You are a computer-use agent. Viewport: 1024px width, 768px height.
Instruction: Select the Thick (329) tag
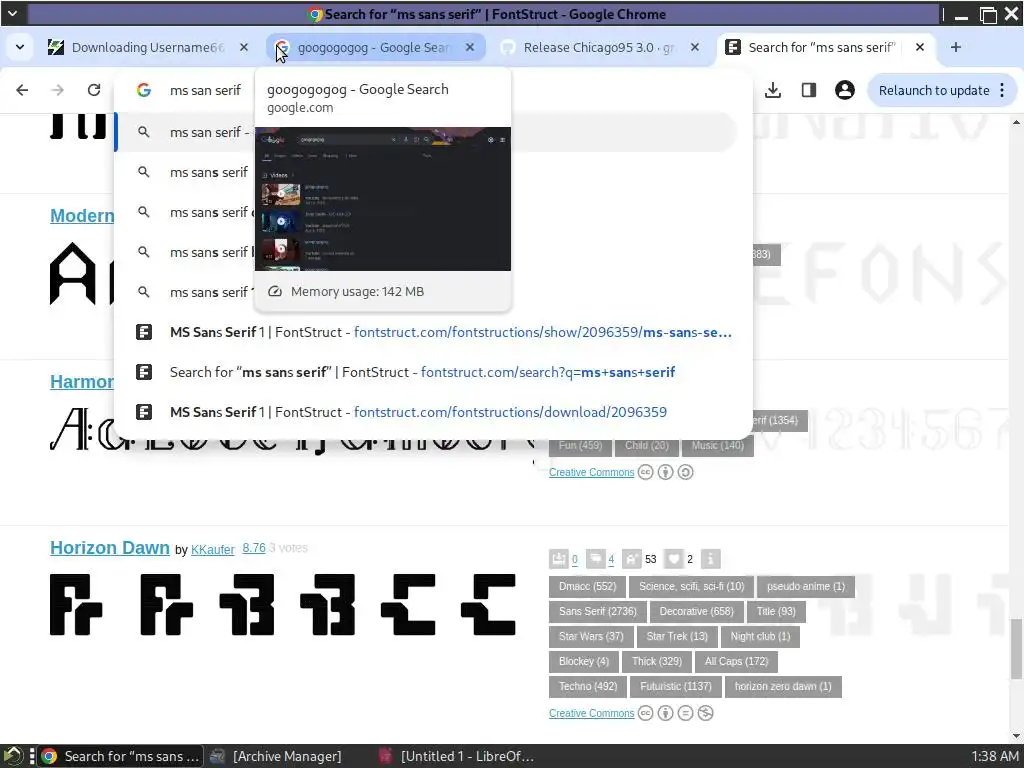point(657,662)
